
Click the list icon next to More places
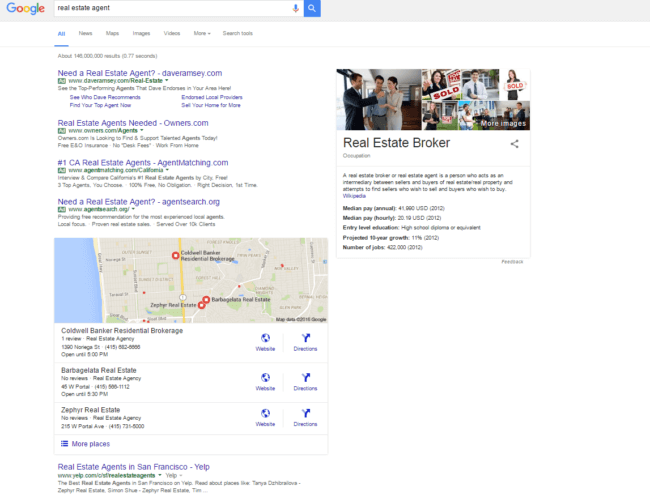(x=65, y=444)
